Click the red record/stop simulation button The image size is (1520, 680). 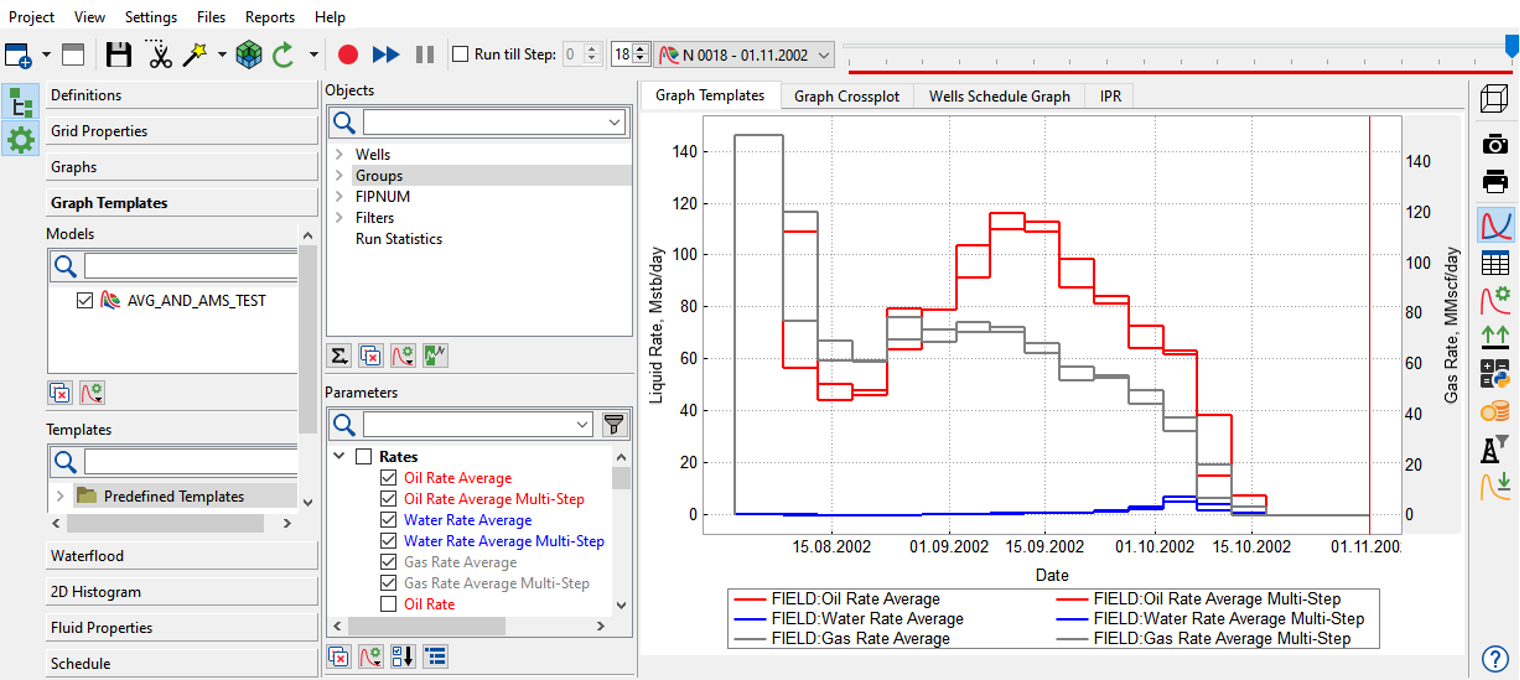point(347,54)
